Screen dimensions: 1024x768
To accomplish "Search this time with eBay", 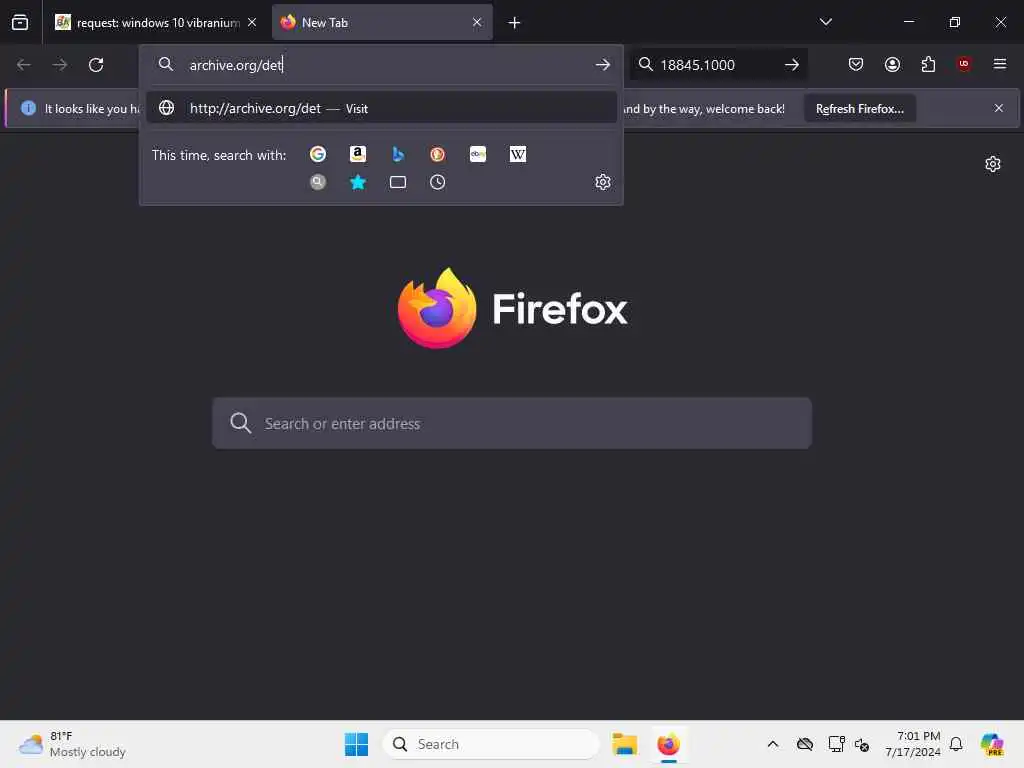I will tap(478, 154).
